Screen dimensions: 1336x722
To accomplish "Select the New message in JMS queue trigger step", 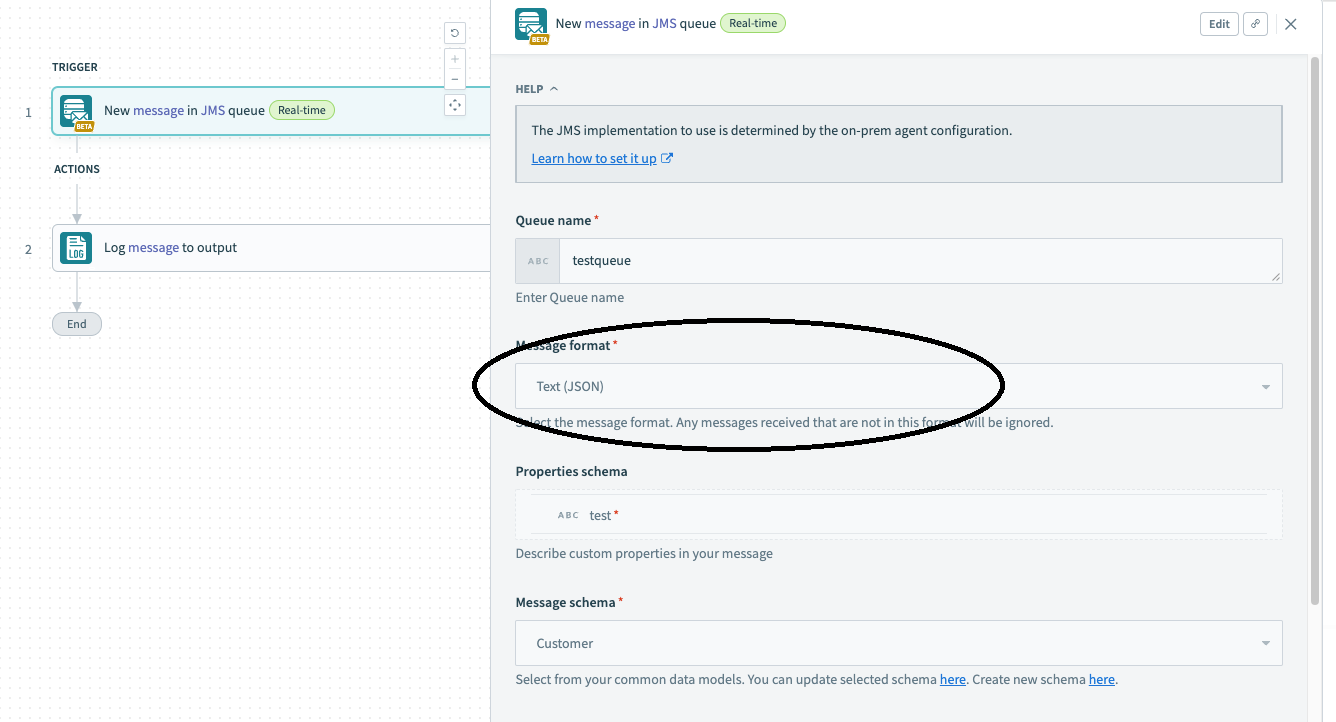I will (x=271, y=111).
